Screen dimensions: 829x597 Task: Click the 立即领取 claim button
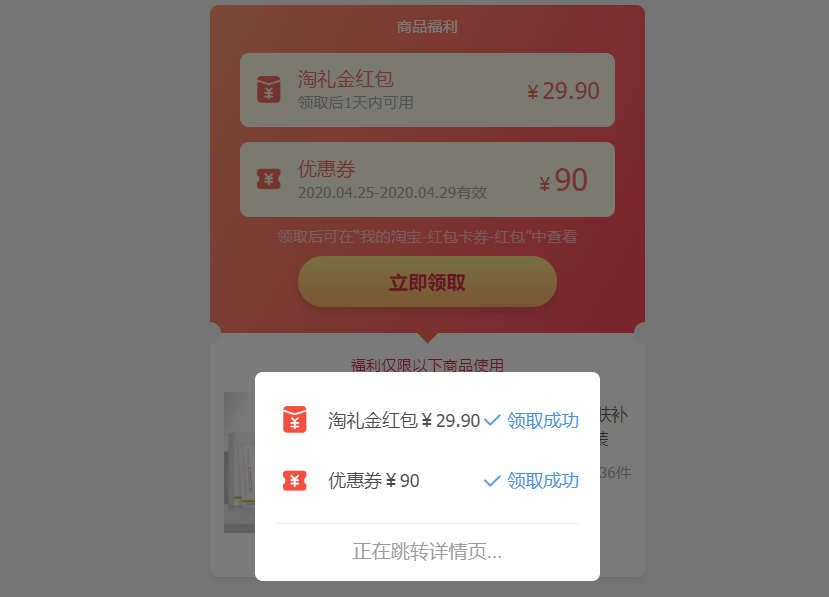point(427,281)
